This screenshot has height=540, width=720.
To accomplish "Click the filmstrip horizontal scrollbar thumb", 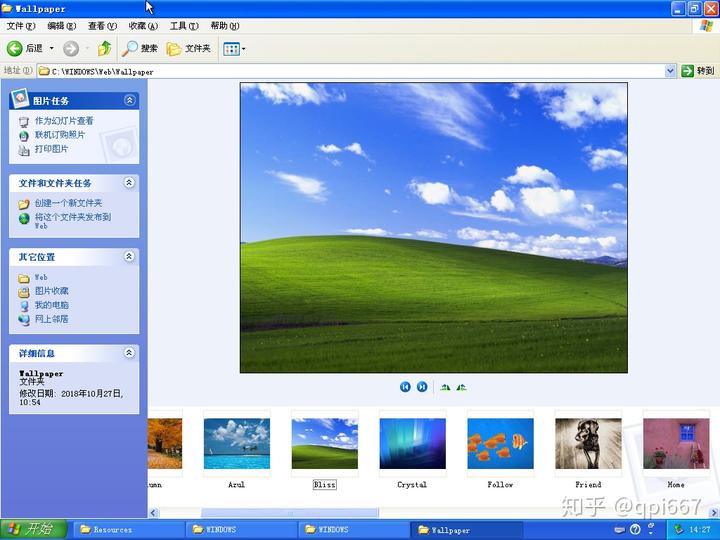I will (x=290, y=512).
